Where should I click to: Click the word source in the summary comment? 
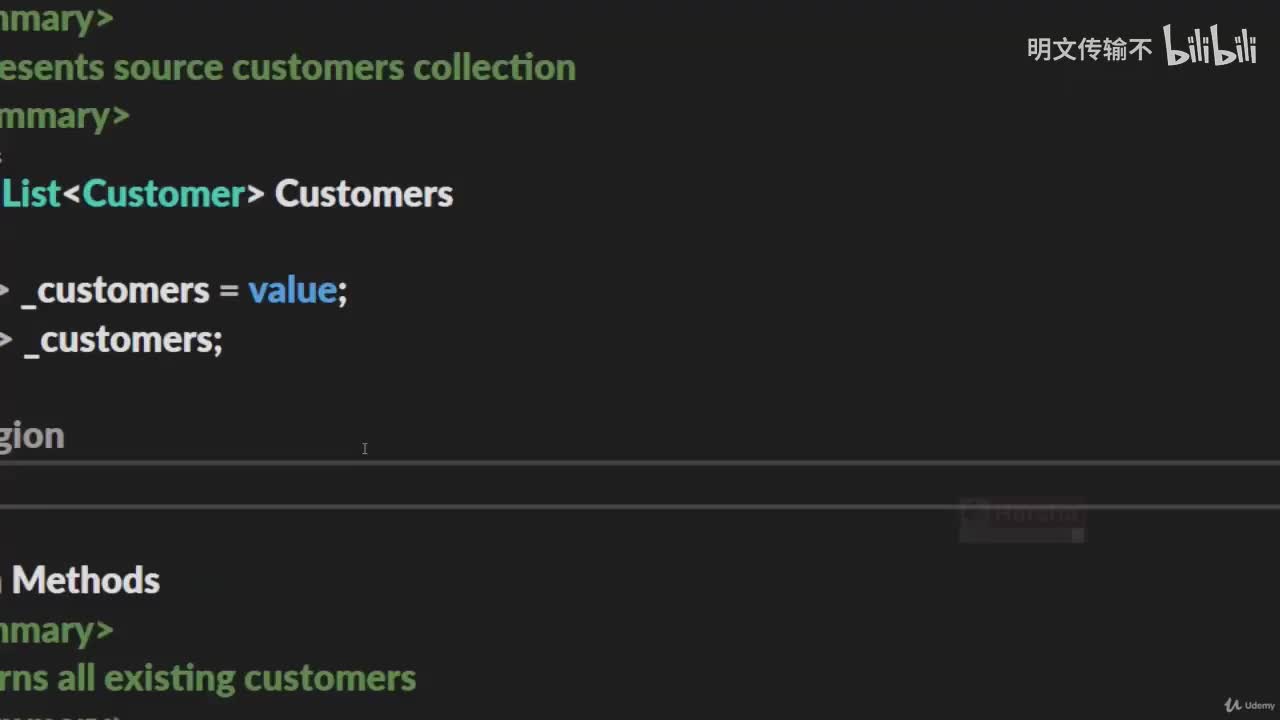(x=167, y=68)
